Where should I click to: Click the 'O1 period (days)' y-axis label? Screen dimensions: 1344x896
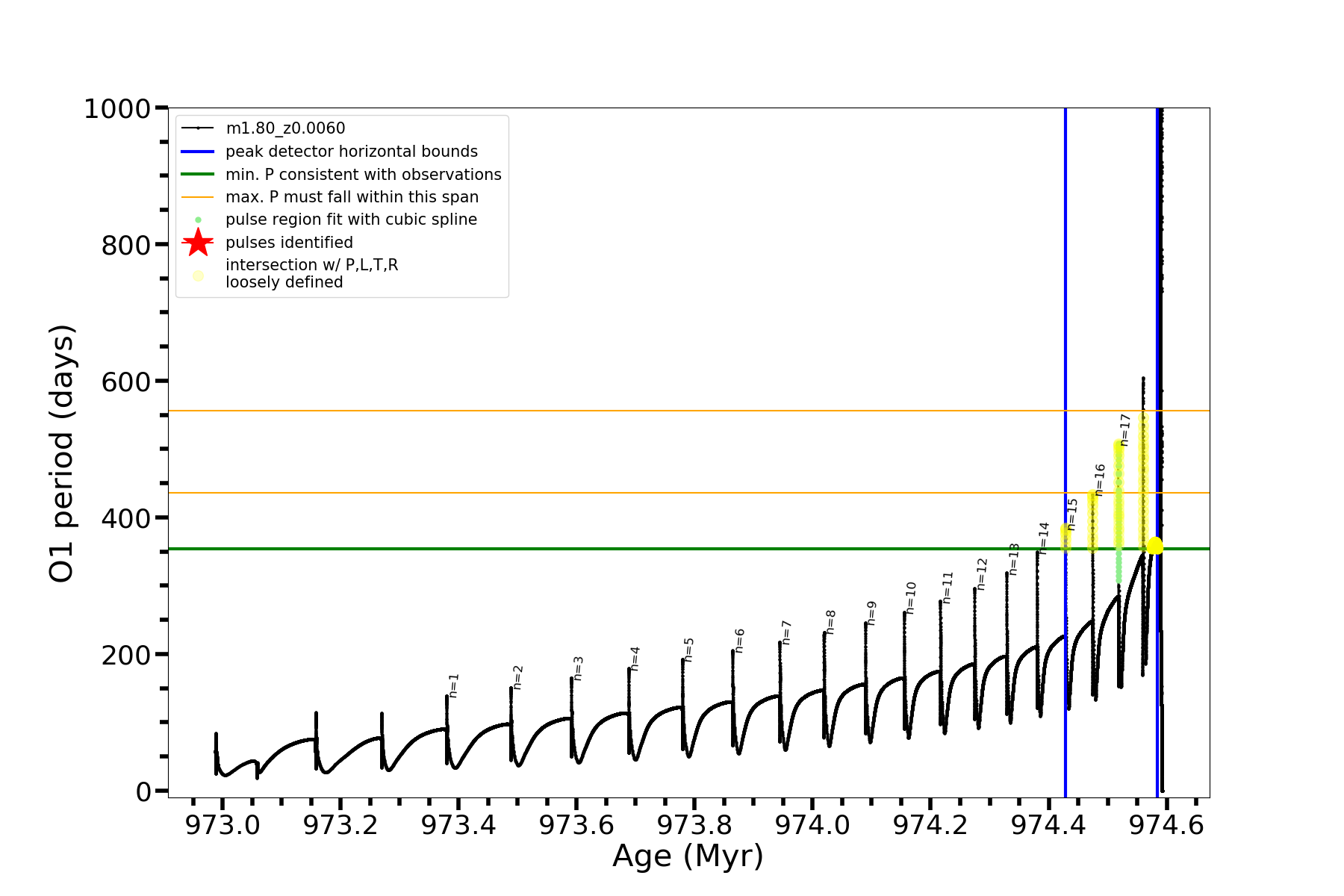(x=61, y=453)
